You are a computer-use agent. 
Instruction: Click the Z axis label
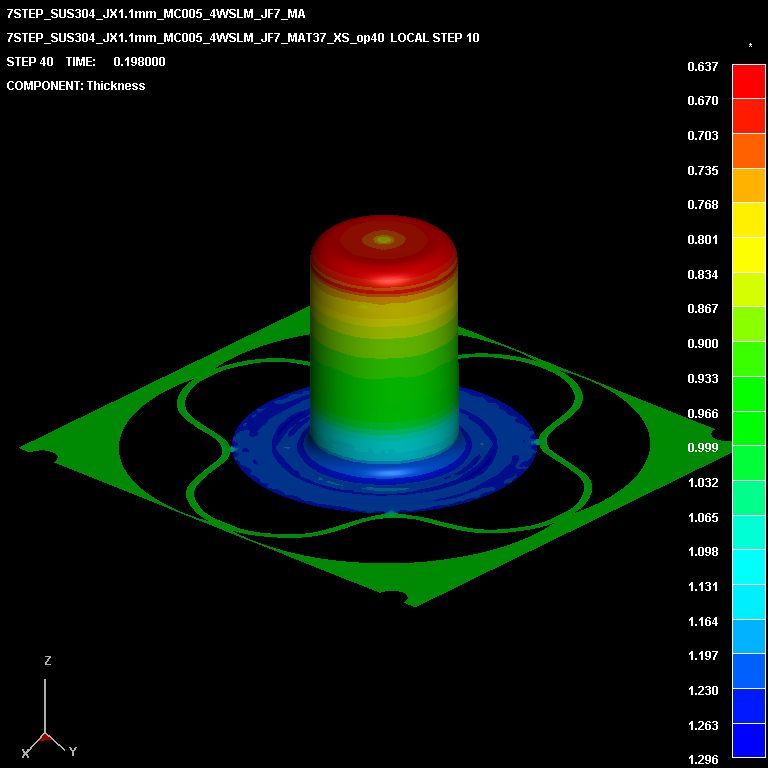(48, 660)
